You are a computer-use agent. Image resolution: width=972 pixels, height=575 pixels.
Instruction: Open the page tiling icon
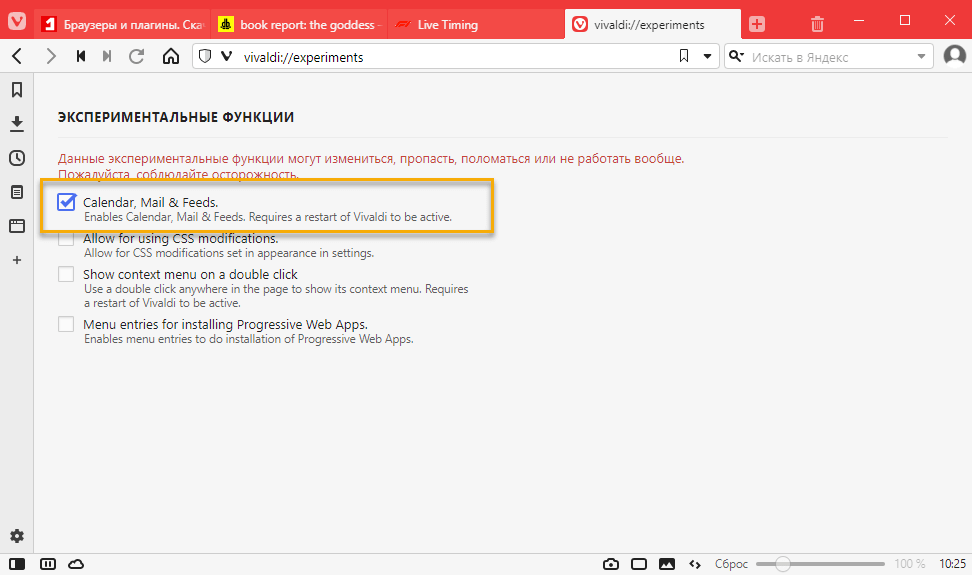(638, 564)
